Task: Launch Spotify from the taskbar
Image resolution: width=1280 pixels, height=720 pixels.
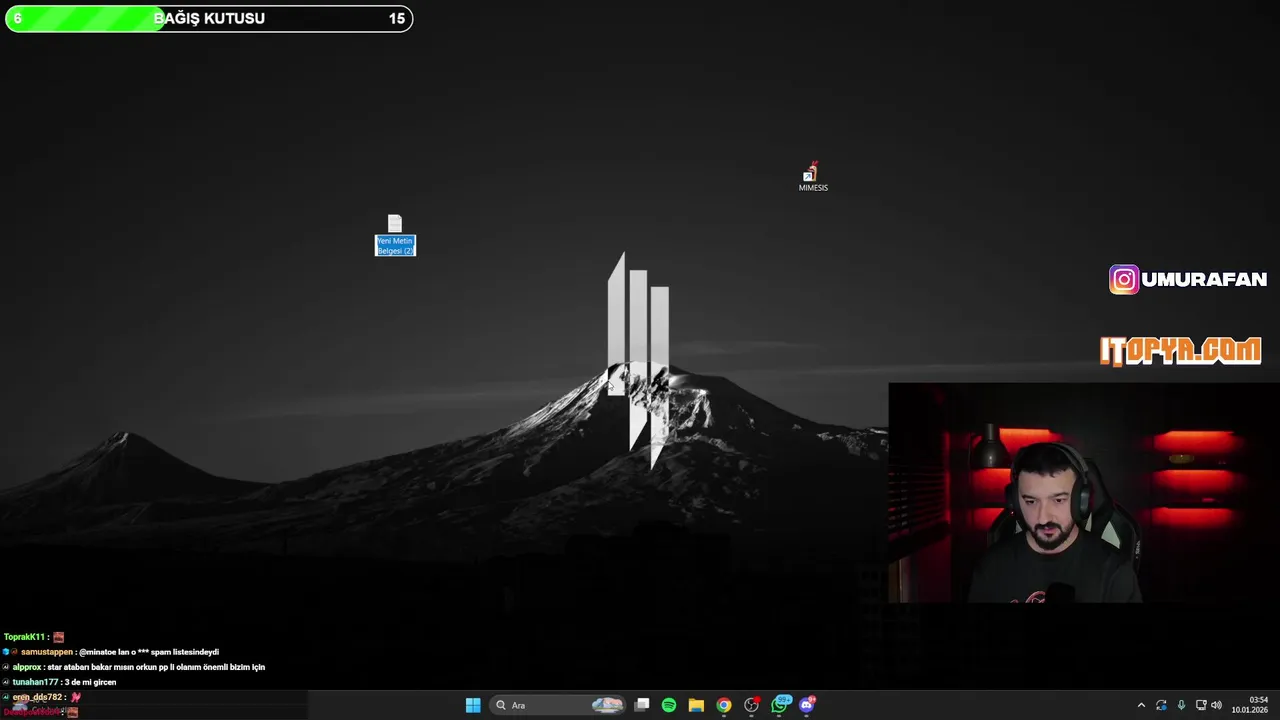Action: (669, 705)
